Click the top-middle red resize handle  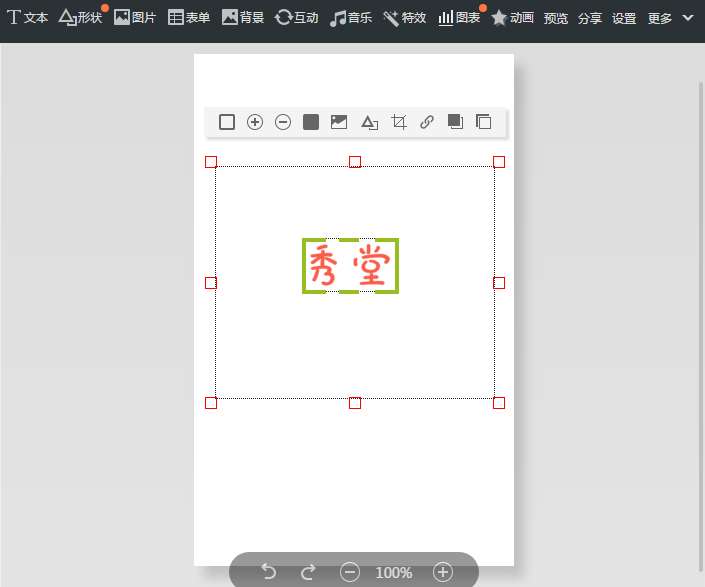pos(355,162)
